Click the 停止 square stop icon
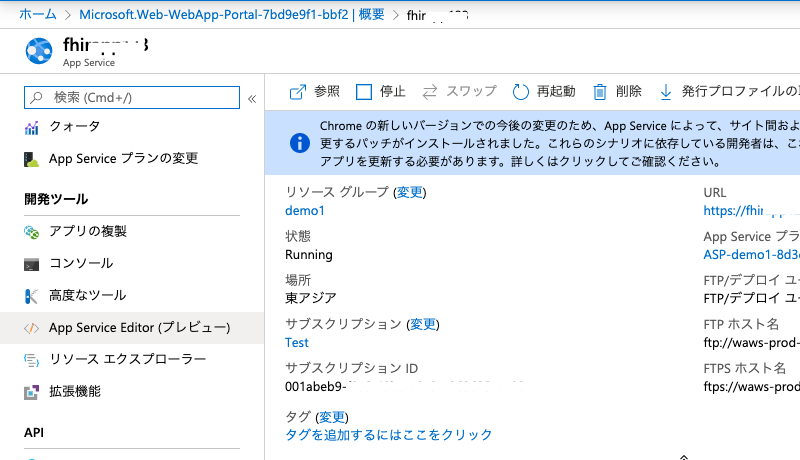This screenshot has height=460, width=800. (x=364, y=92)
